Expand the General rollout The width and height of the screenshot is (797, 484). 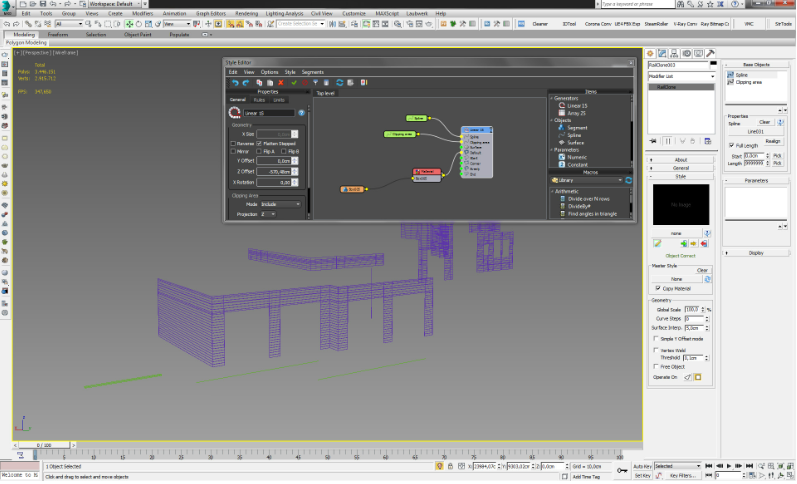[681, 168]
